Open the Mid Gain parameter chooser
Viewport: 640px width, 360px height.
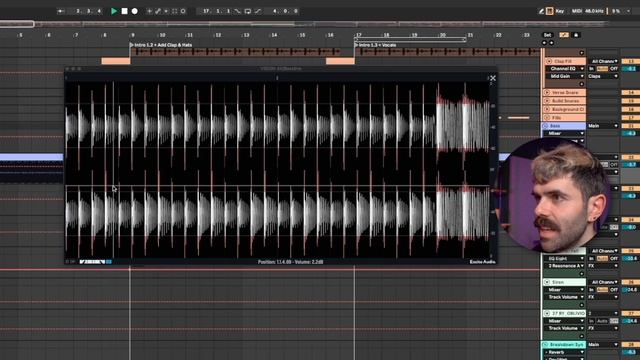pos(565,76)
